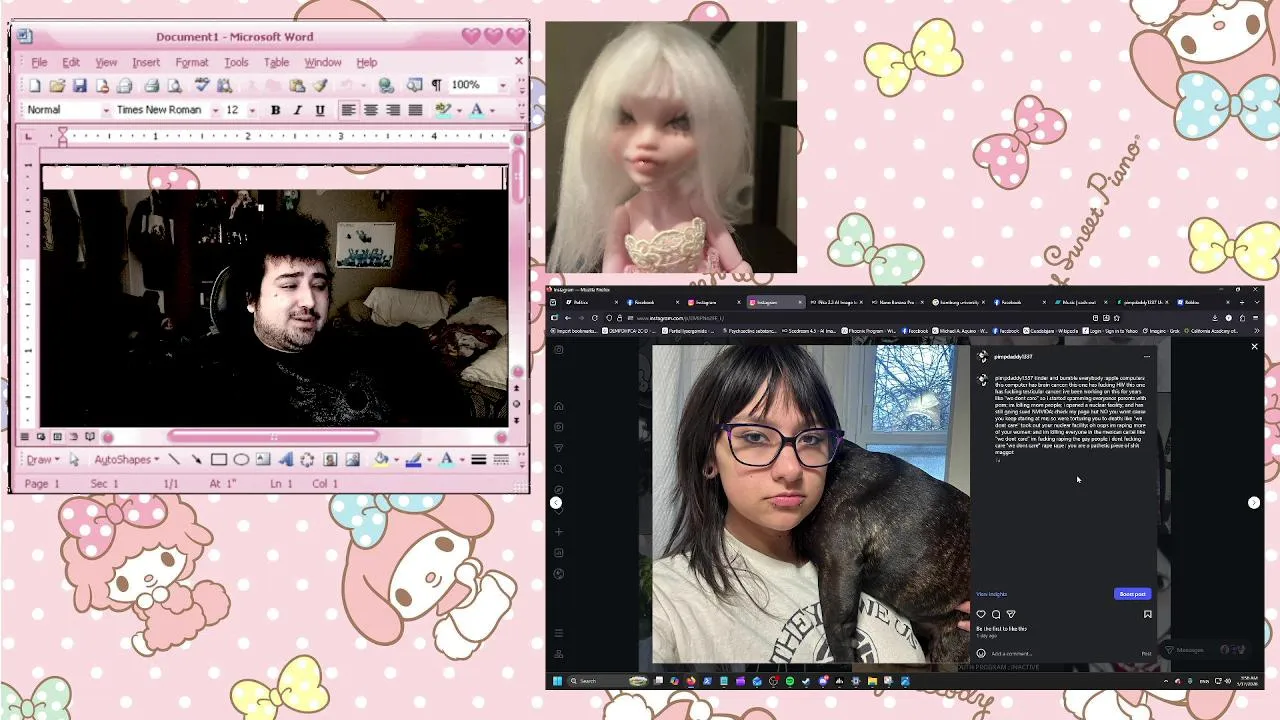Click the New Blank Document icon in Word
Viewport: 1280px width, 720px height.
point(35,86)
